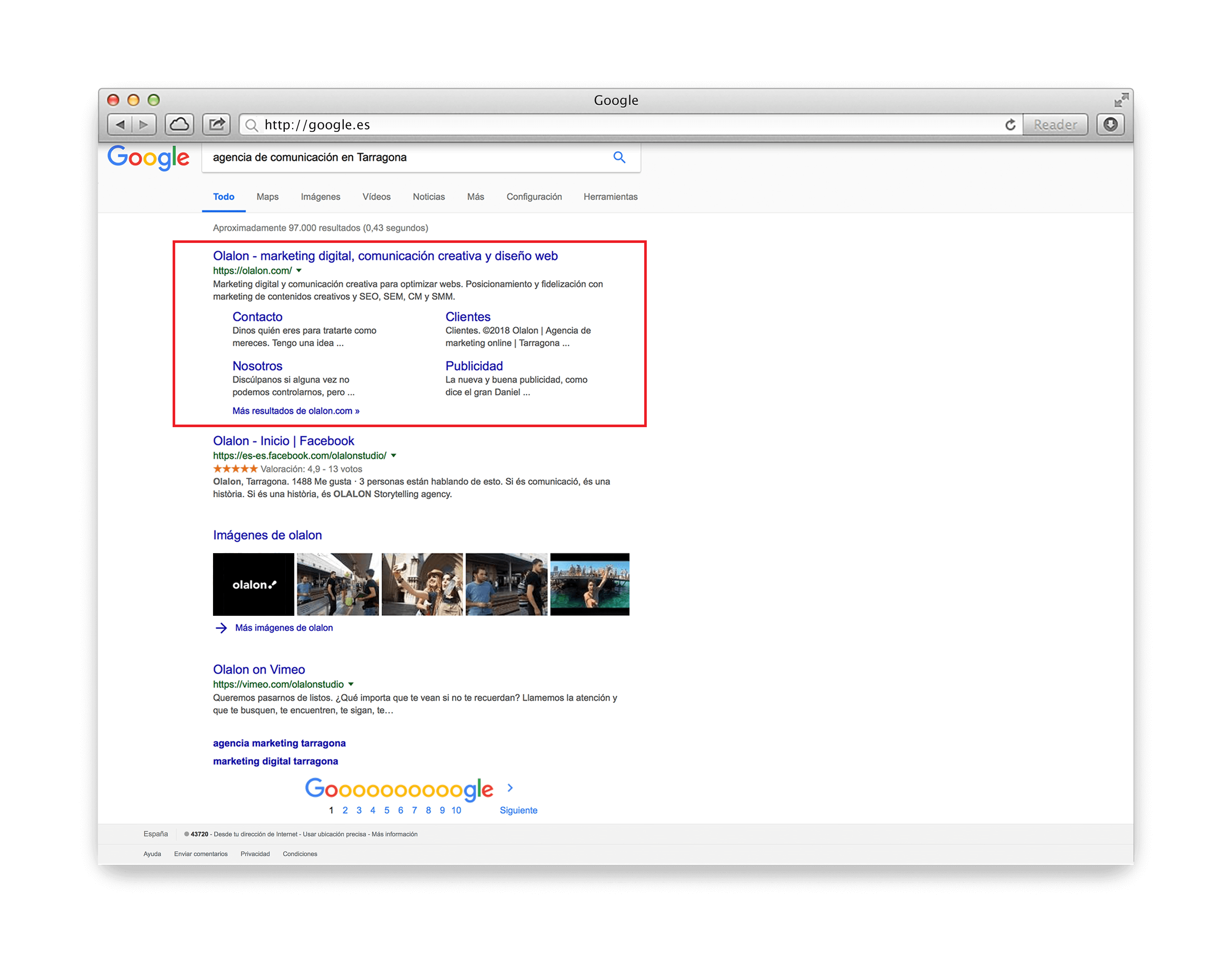Open the Privacidad footer link
The width and height of the screenshot is (1232, 965).
[255, 854]
